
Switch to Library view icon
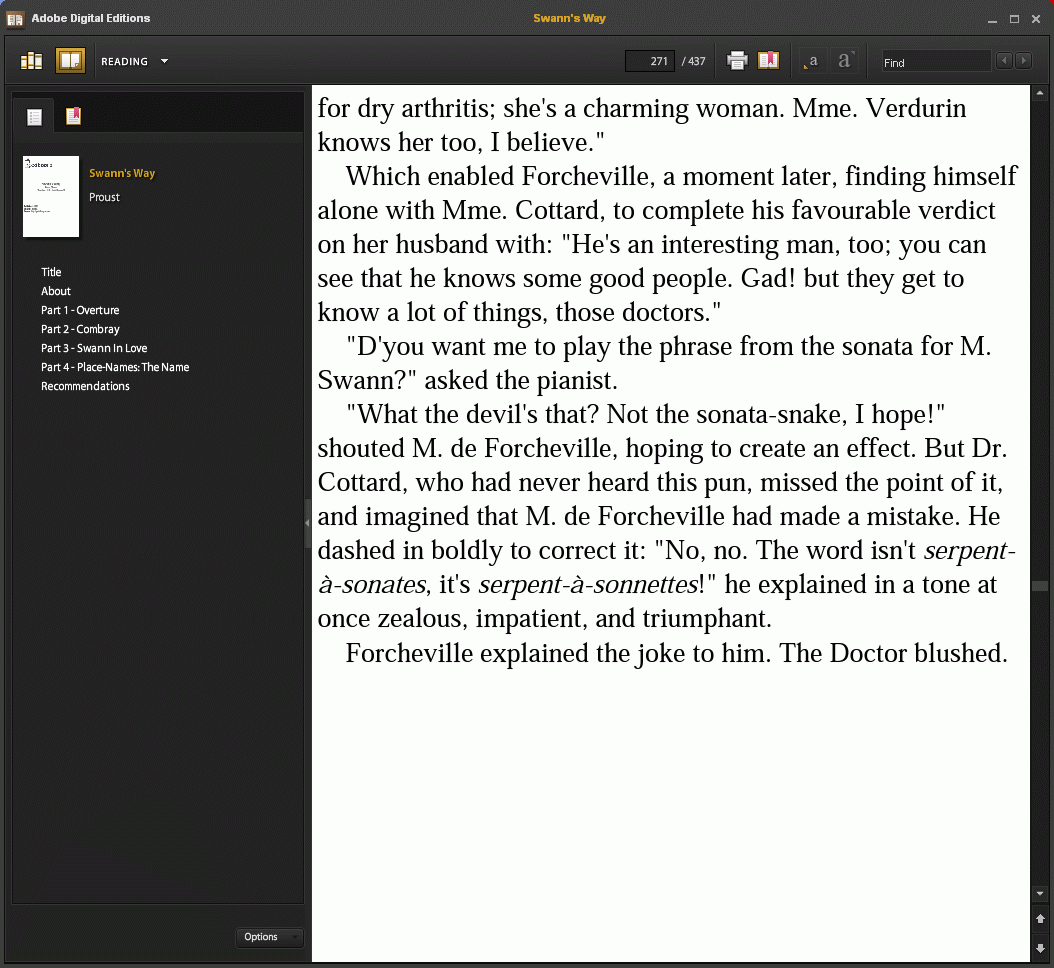pos(32,61)
